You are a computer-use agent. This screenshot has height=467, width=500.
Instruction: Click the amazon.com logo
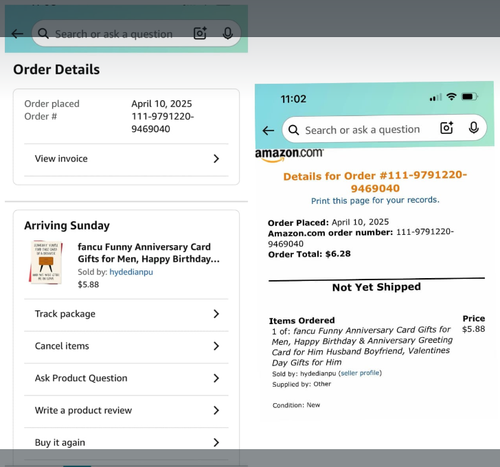pos(289,155)
